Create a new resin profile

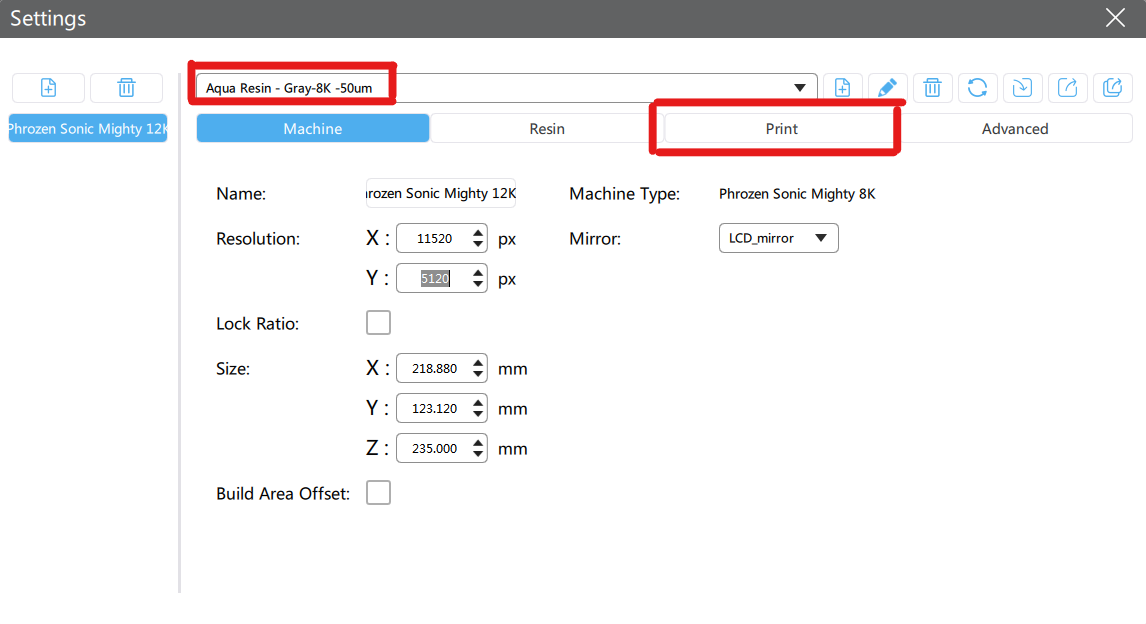point(843,88)
